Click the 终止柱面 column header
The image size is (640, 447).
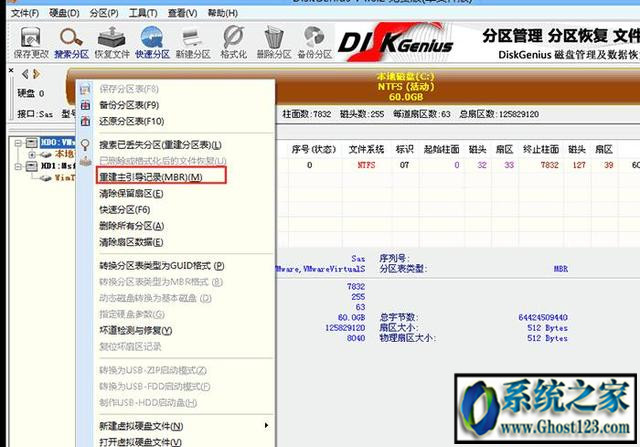(541, 149)
